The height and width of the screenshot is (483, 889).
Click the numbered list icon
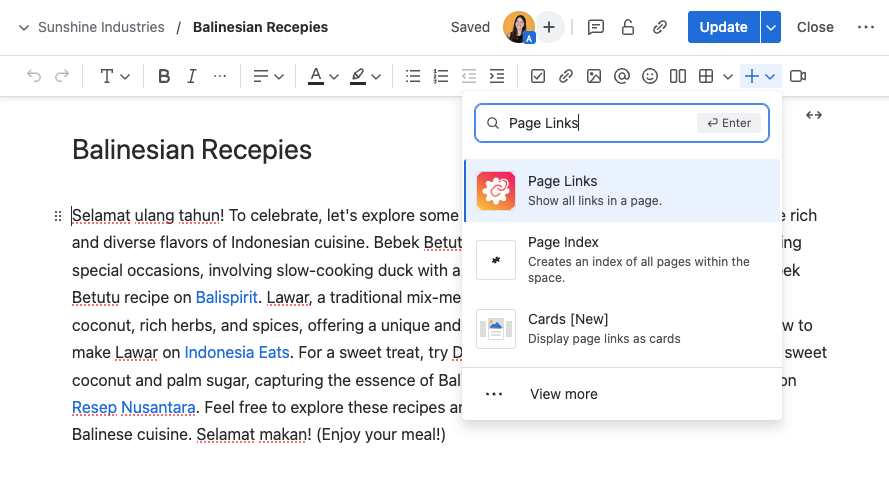pos(441,76)
